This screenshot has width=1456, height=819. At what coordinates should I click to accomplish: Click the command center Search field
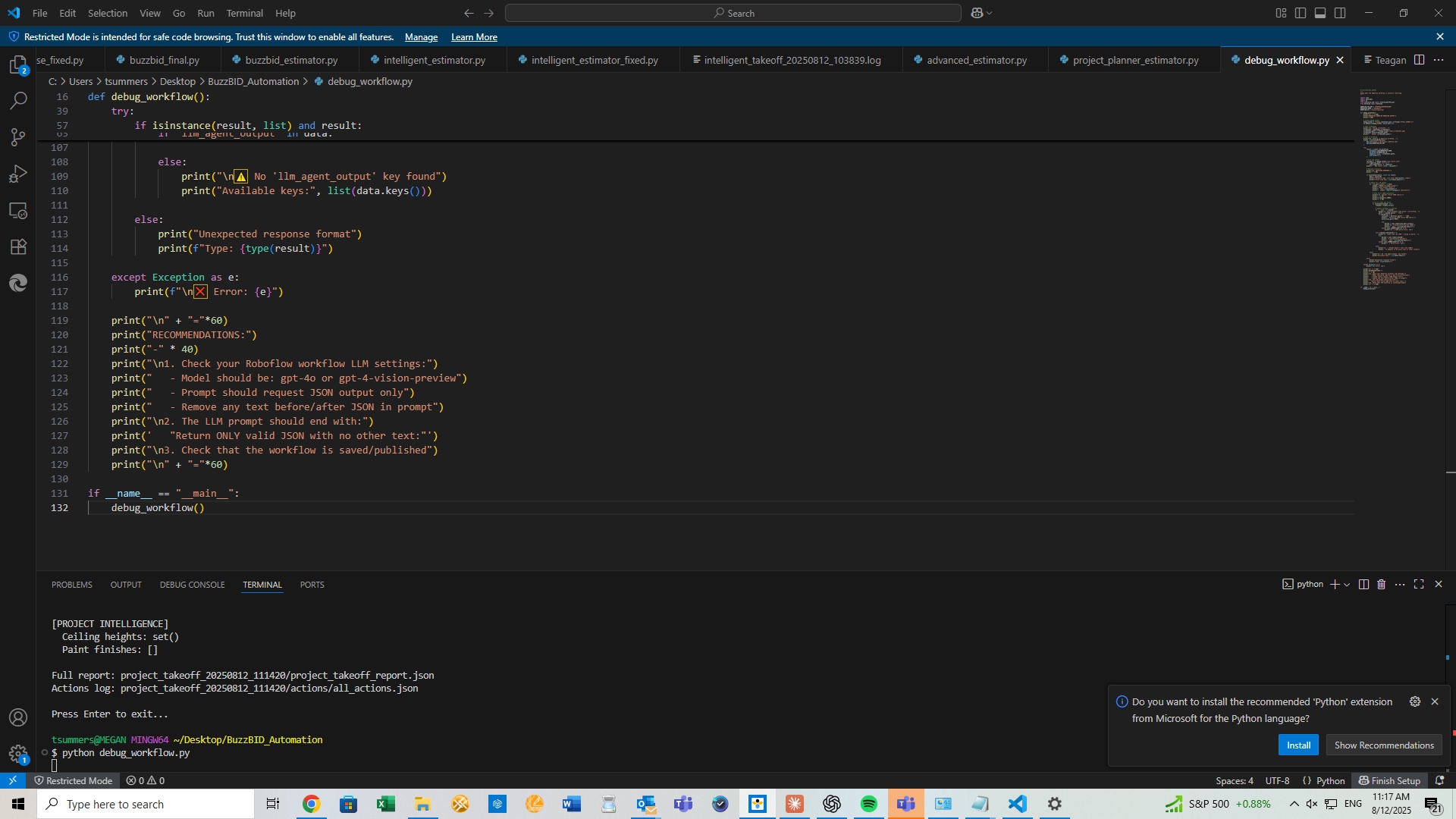point(733,13)
